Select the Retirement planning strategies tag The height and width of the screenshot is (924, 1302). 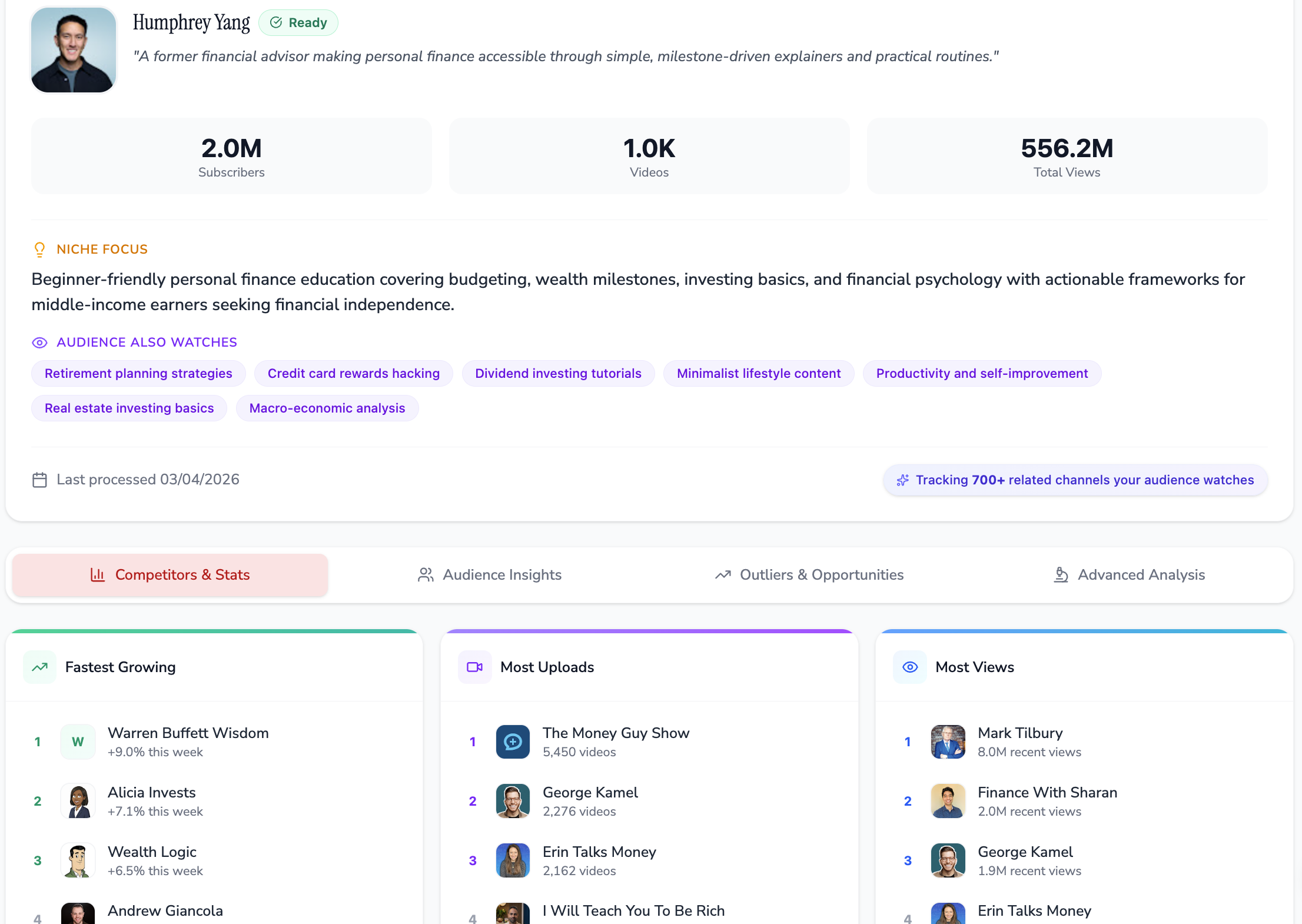coord(138,374)
